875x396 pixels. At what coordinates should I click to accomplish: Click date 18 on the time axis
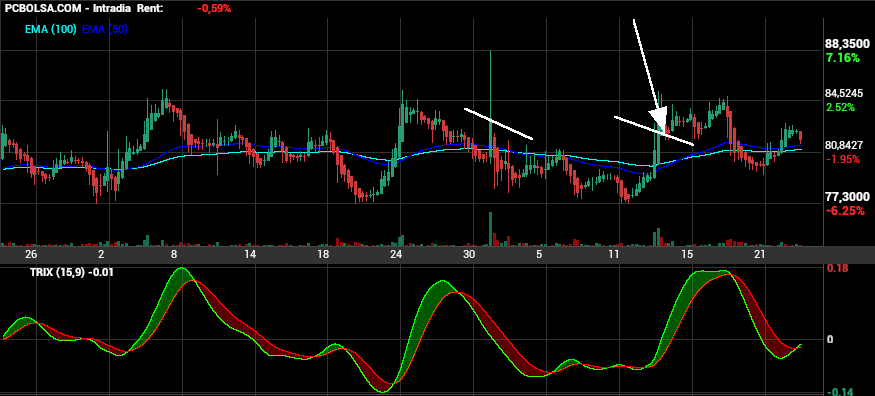[323, 255]
